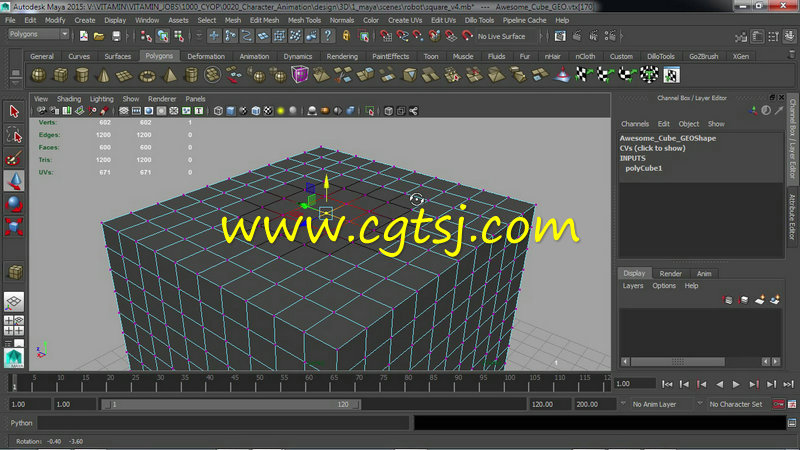
Task: Click frame 60 on the time slider
Action: (309, 382)
